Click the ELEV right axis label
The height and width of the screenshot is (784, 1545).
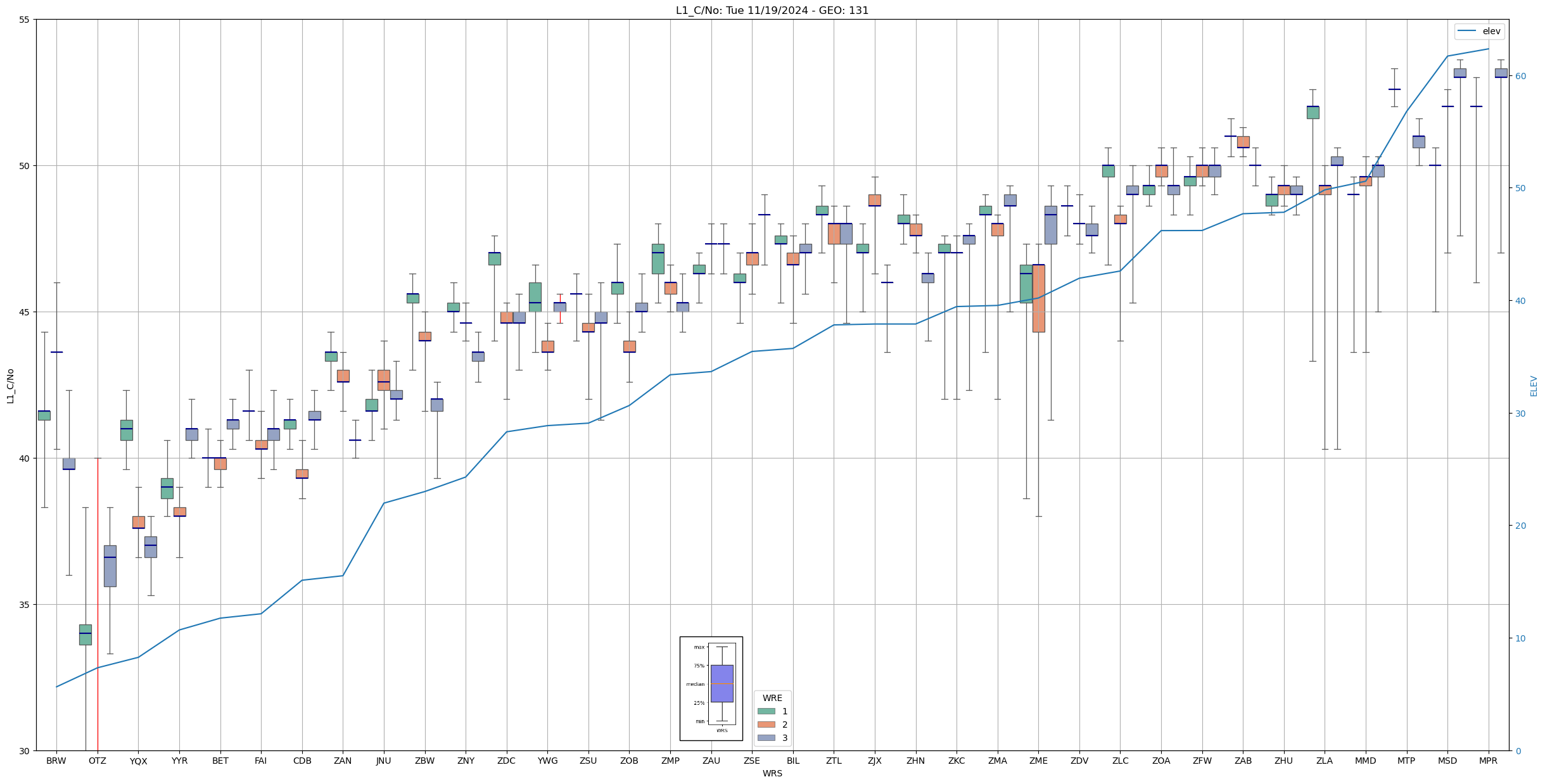[x=1534, y=386]
